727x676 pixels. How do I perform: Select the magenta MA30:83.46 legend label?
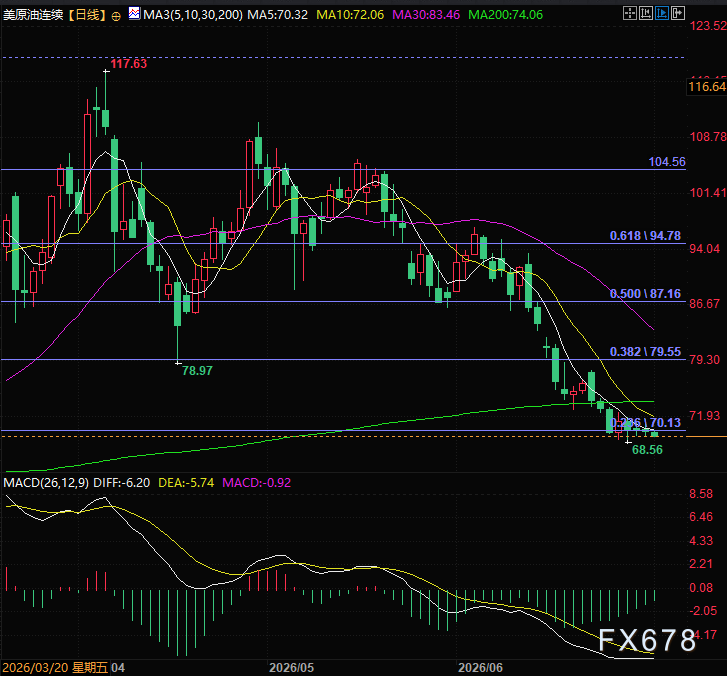point(426,15)
